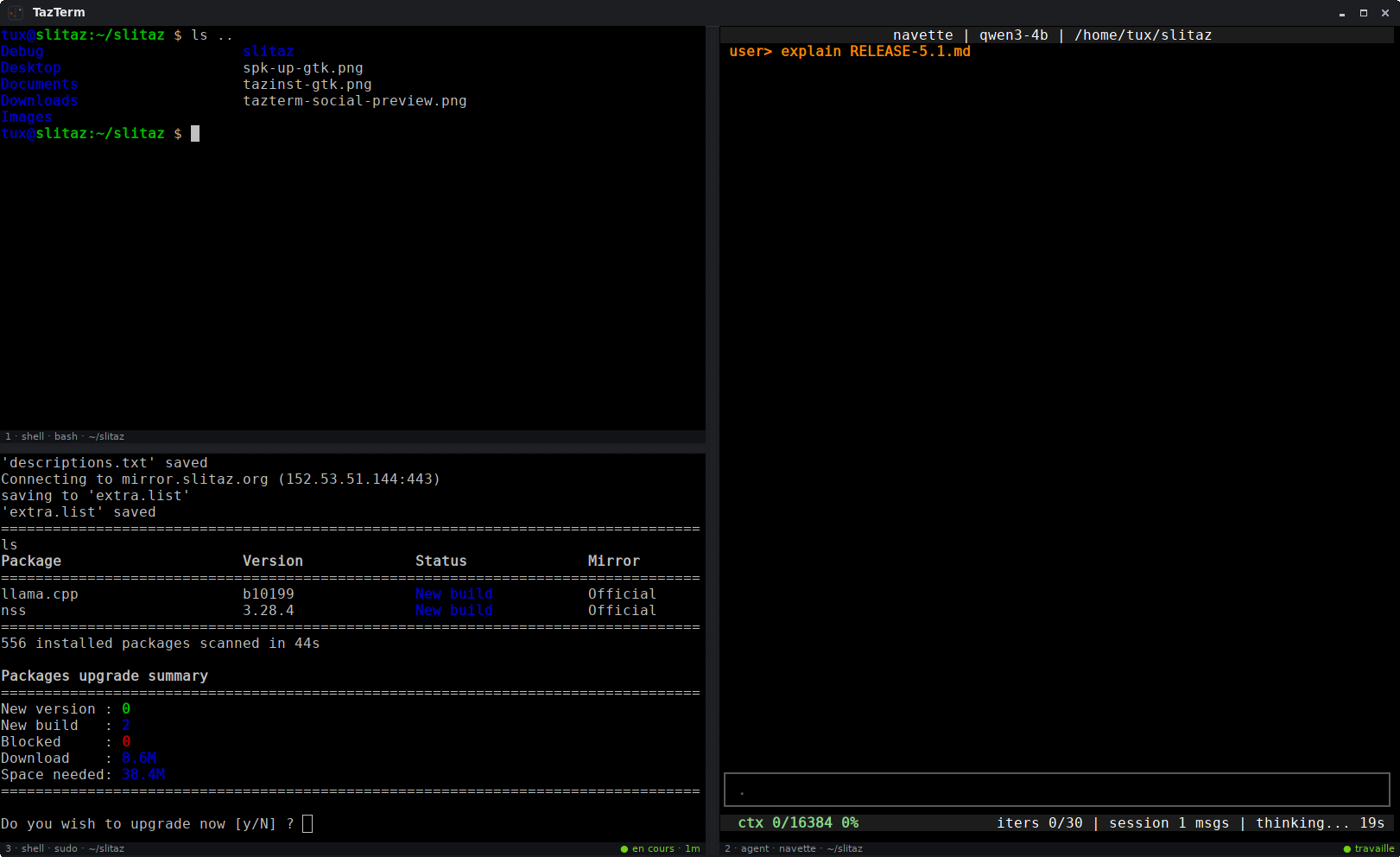Click '/home/tux/slitaz' path in agent header
The image size is (1400, 857).
(1143, 35)
